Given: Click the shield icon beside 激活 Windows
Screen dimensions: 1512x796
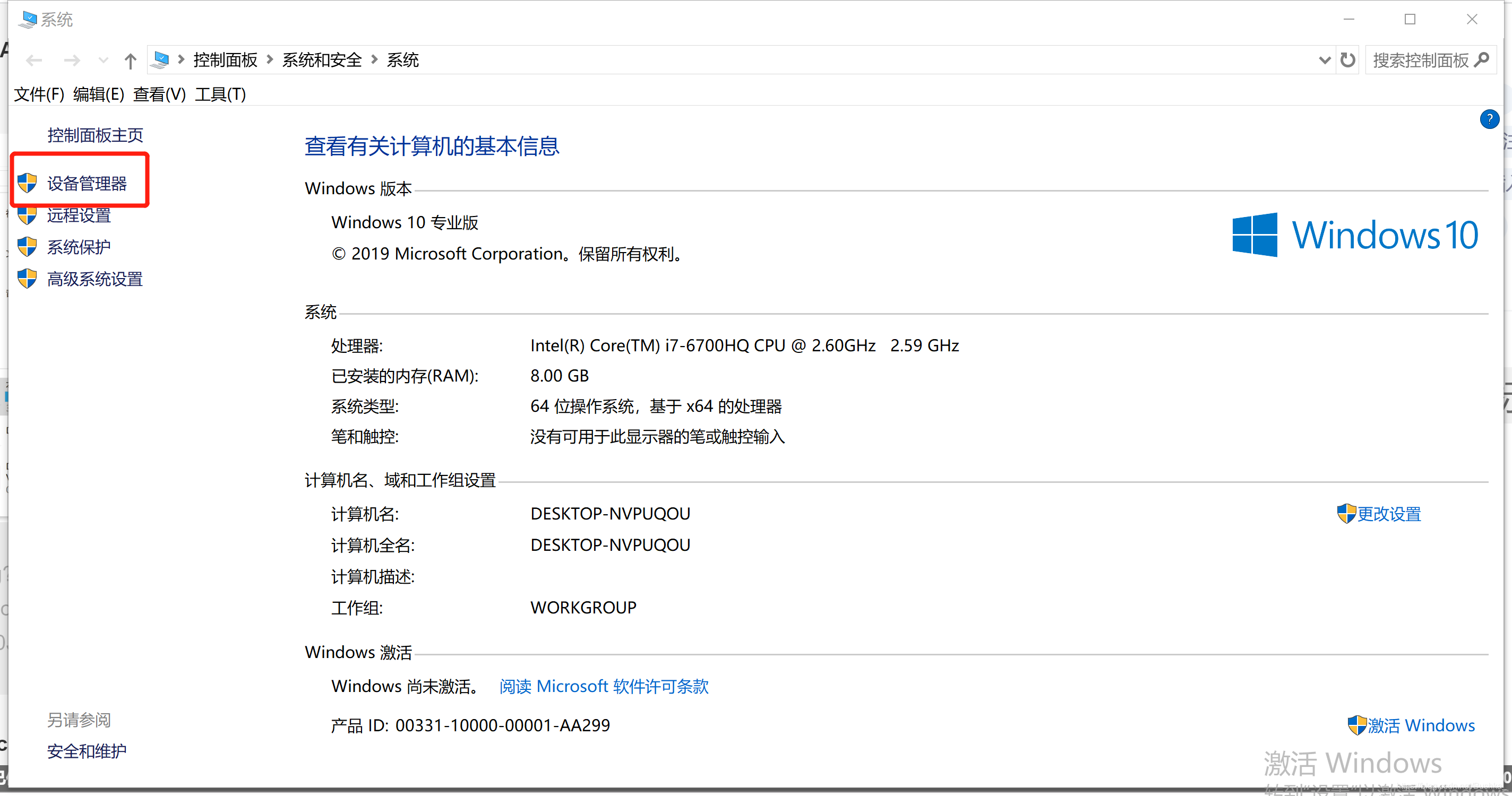Looking at the screenshot, I should [1356, 725].
